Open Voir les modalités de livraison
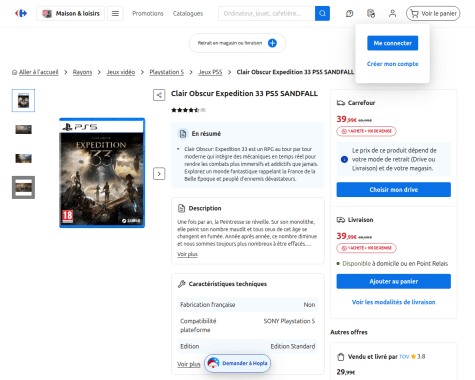Screen dimensions: 475x380 coord(394,302)
